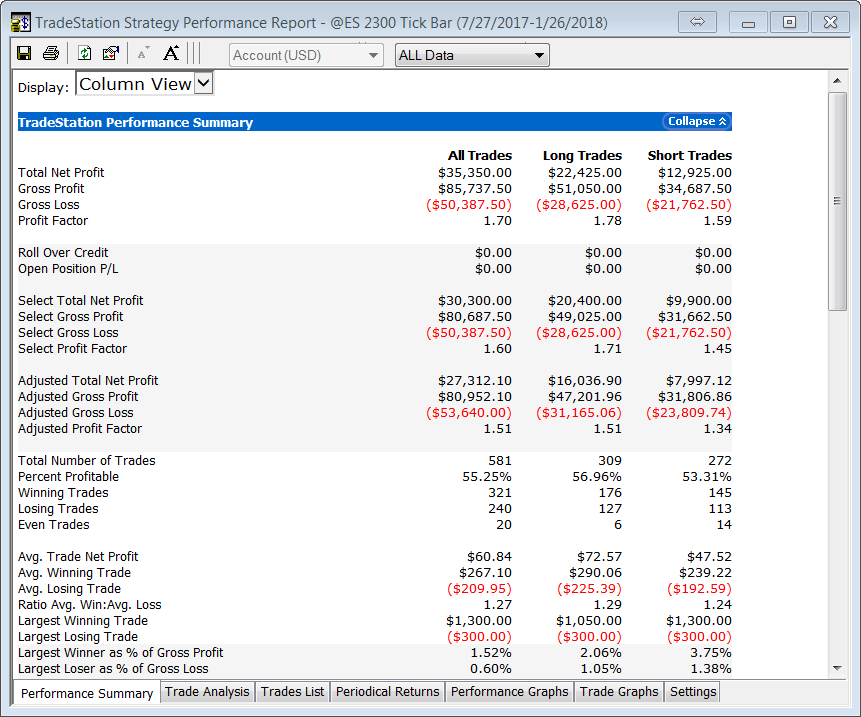Switch to the Trade Analysis tab
The width and height of the screenshot is (861, 717).
[207, 692]
